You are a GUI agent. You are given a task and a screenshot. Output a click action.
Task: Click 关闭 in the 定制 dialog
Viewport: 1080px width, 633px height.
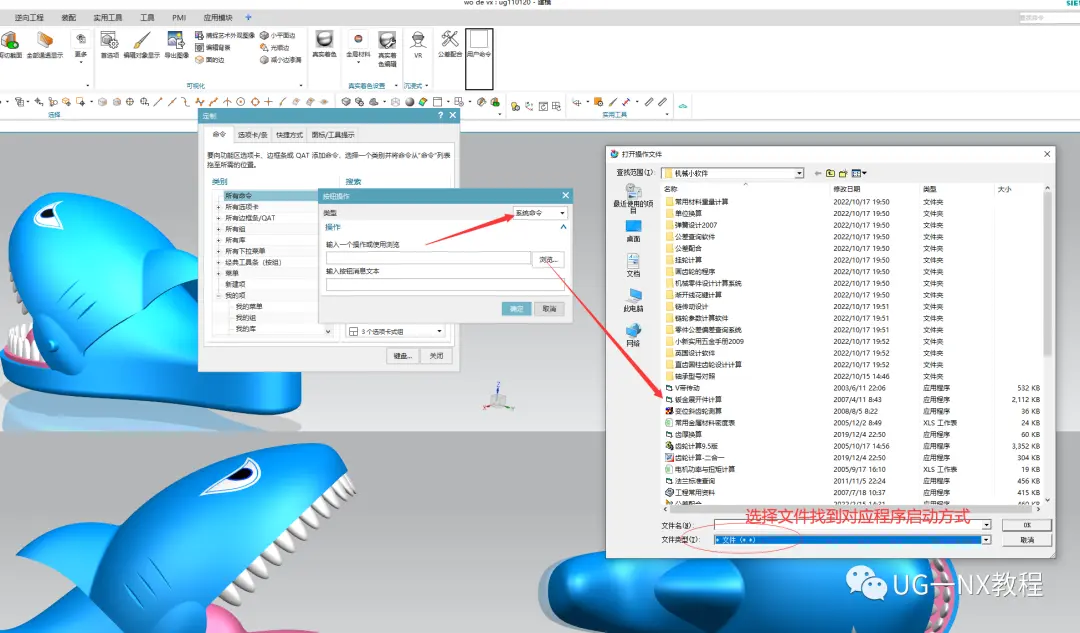coord(437,355)
